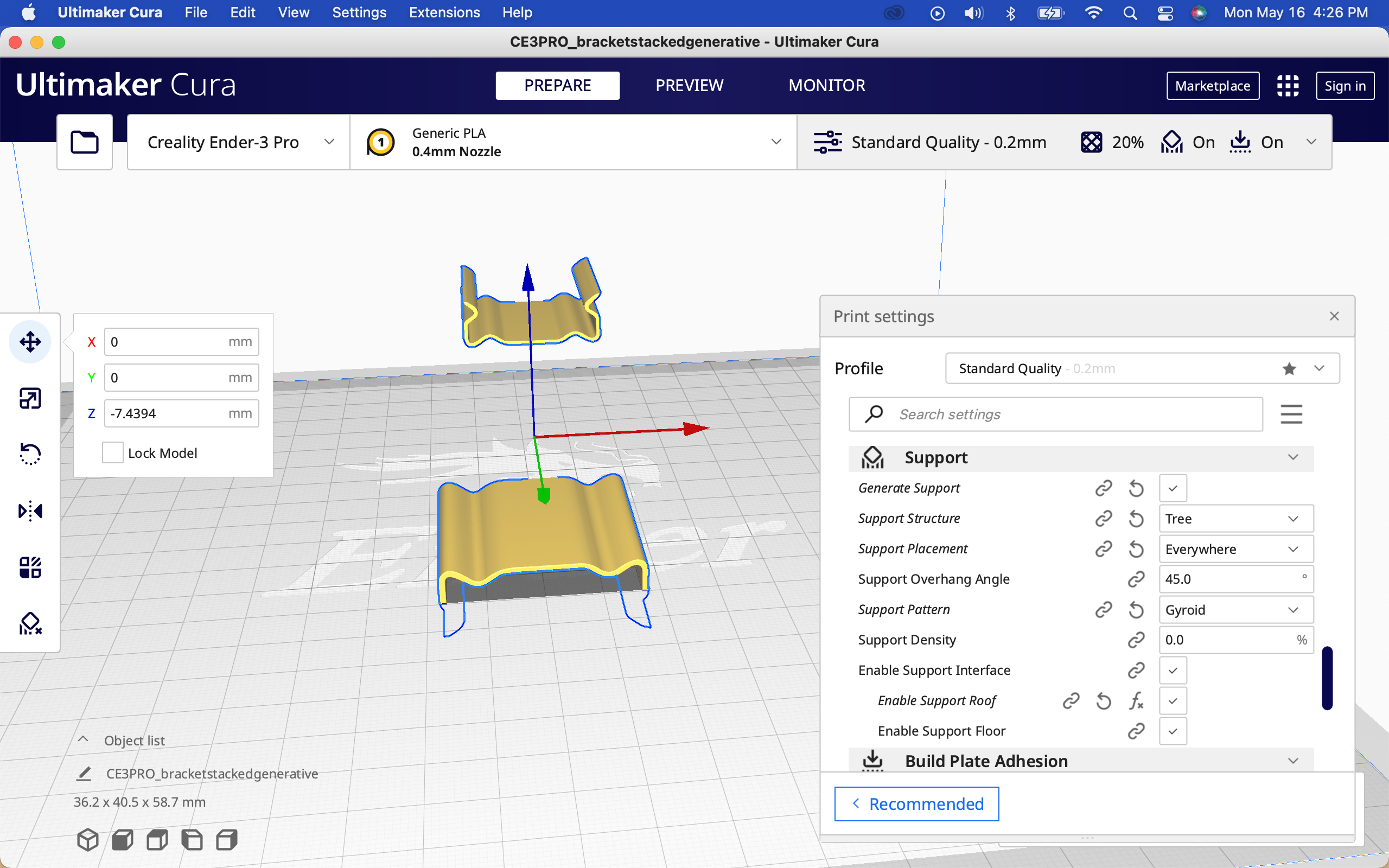This screenshot has height=868, width=1389.
Task: Select the Rotate tool icon
Action: (30, 454)
